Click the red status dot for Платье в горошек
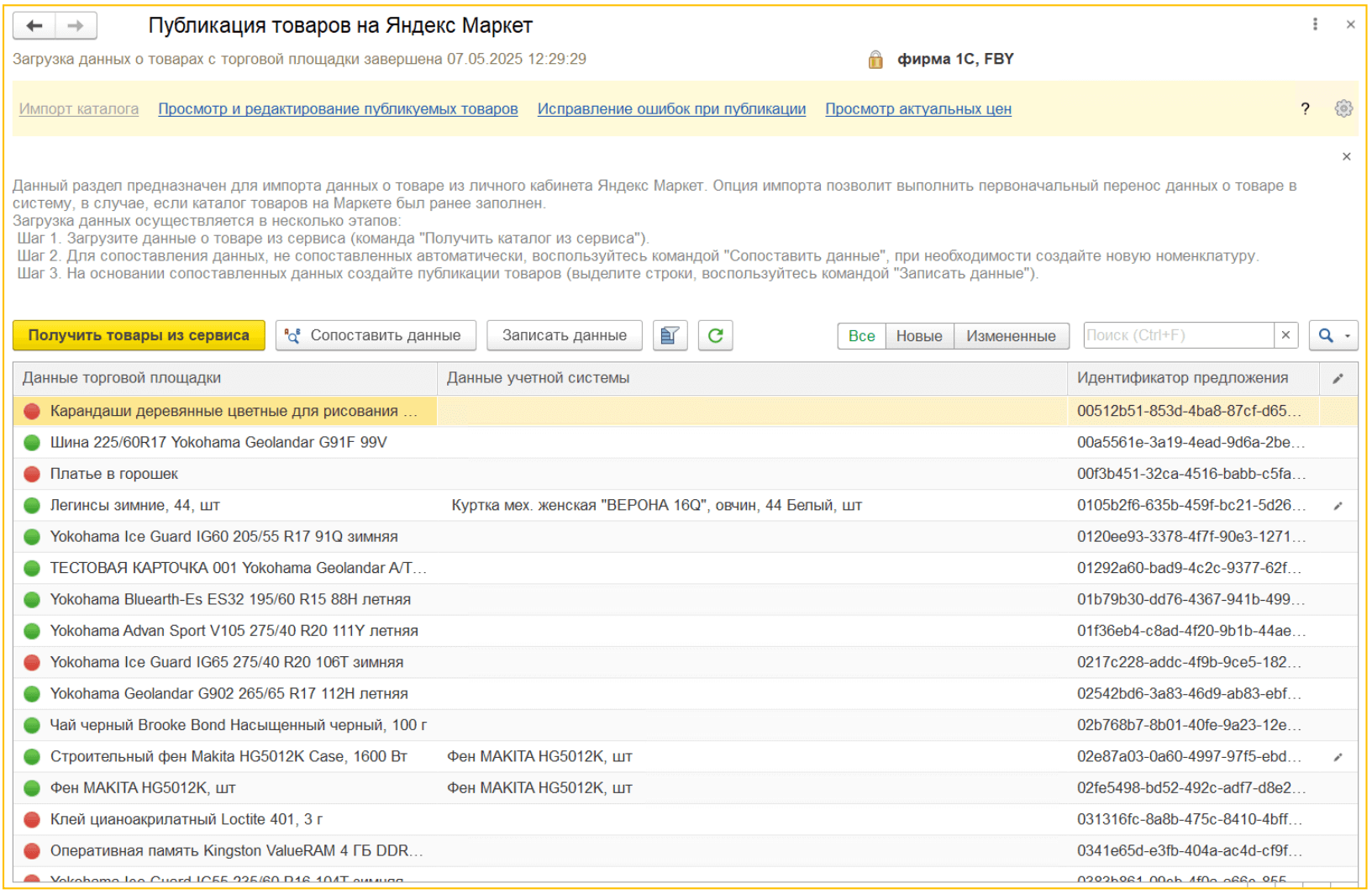This screenshot has height=894, width=1372. 32,474
